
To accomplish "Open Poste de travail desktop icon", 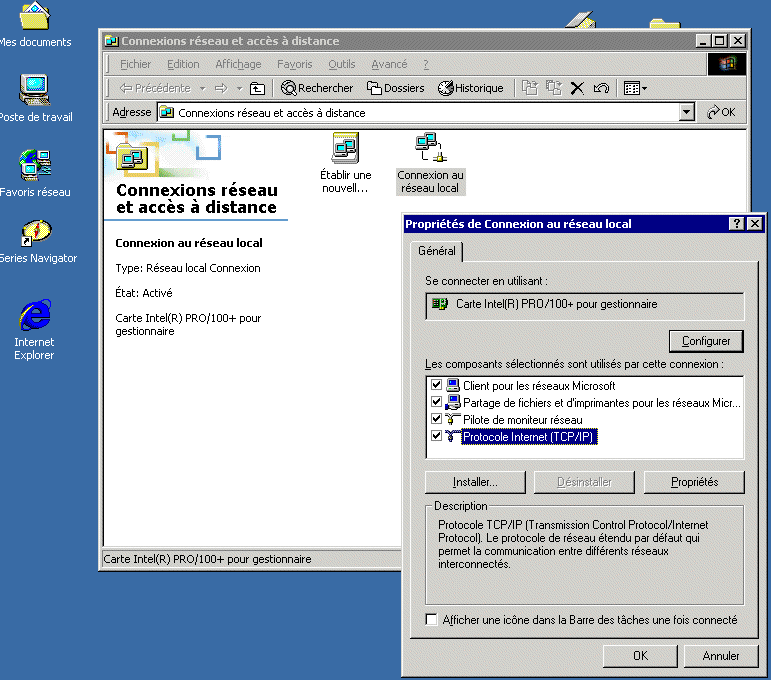I will pos(34,98).
